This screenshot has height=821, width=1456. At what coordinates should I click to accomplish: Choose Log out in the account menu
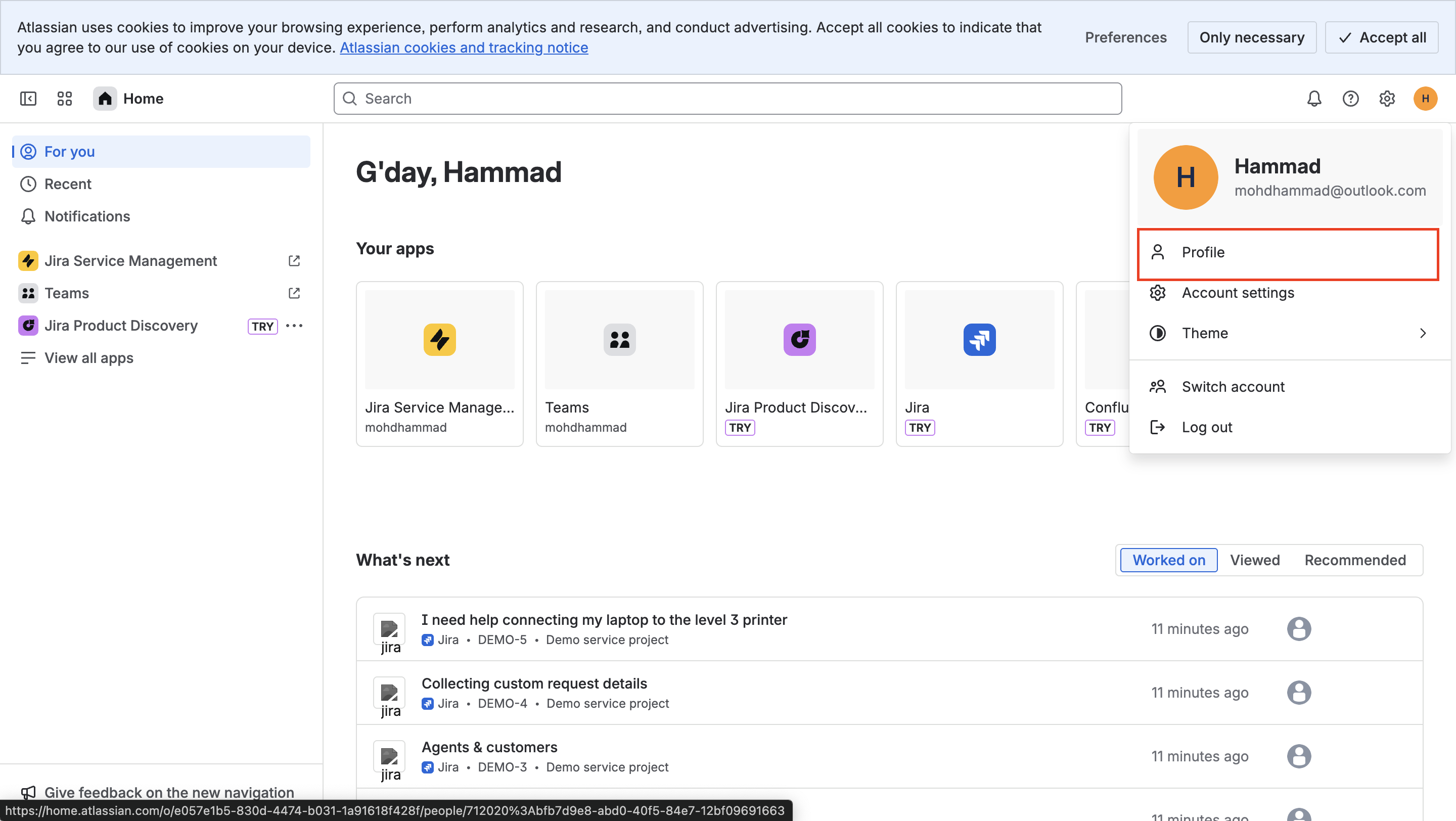(1206, 427)
